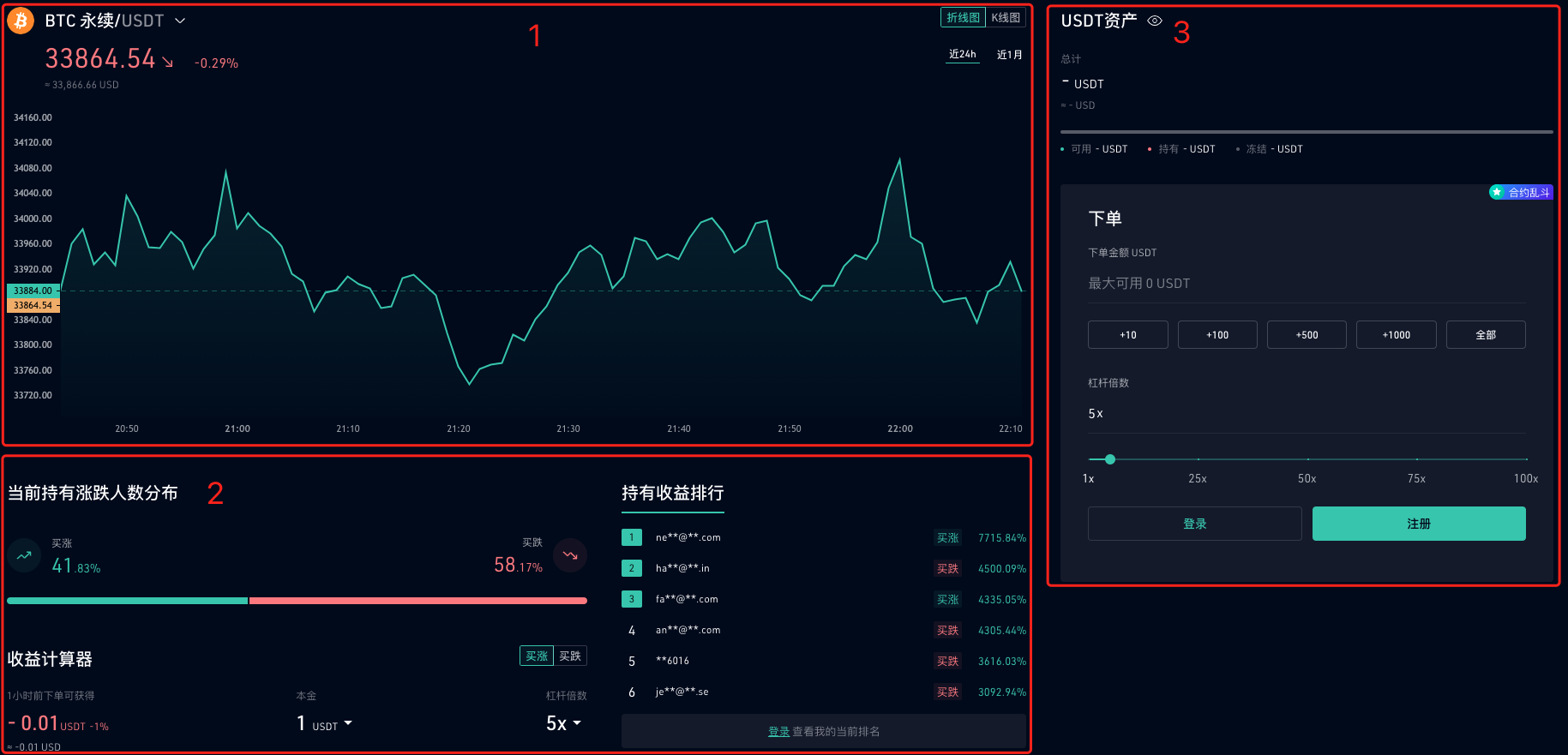Select the 近1月 time range
Viewport: 1568px width, 755px height.
pos(1009,54)
